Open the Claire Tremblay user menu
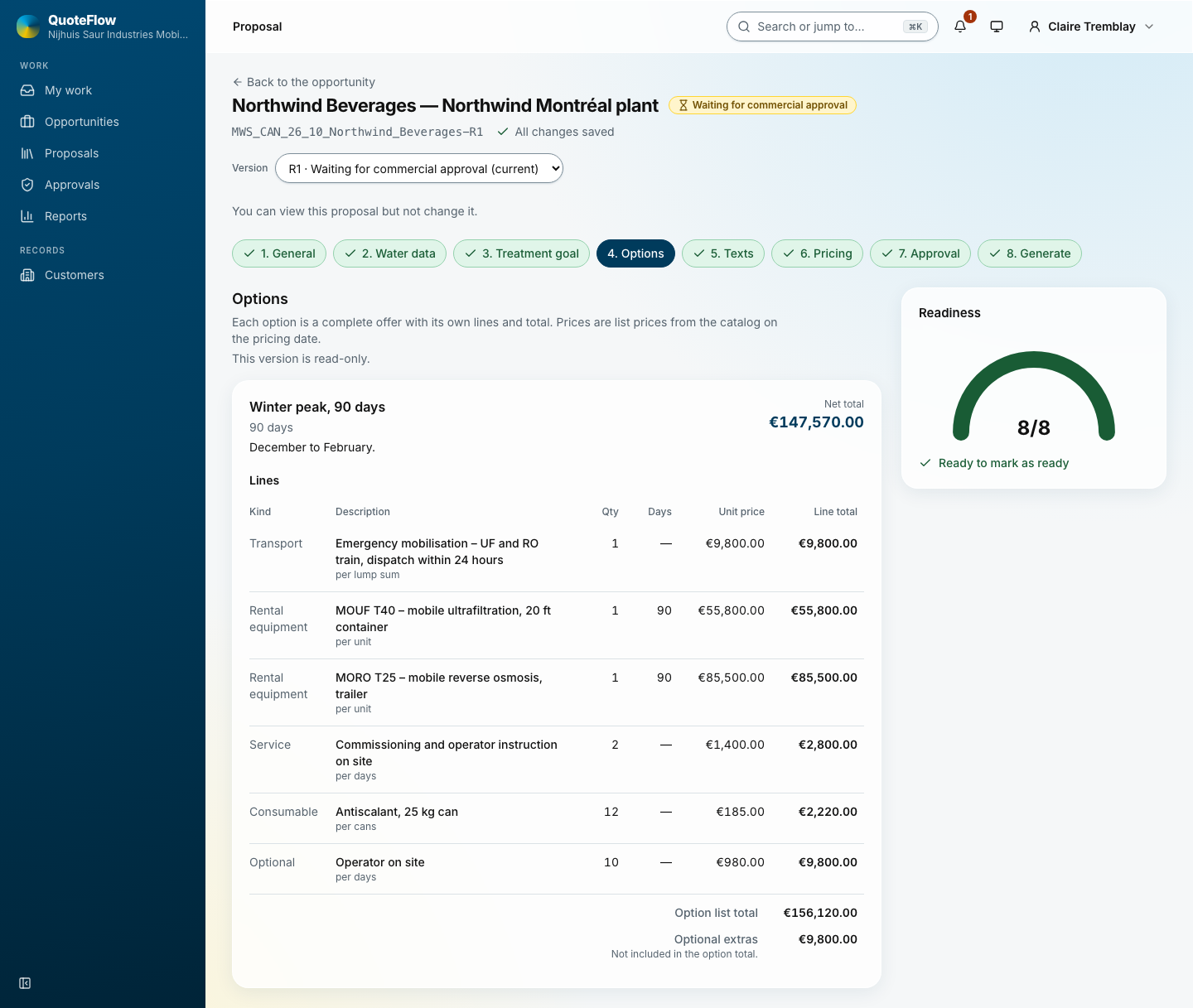 tap(1091, 27)
